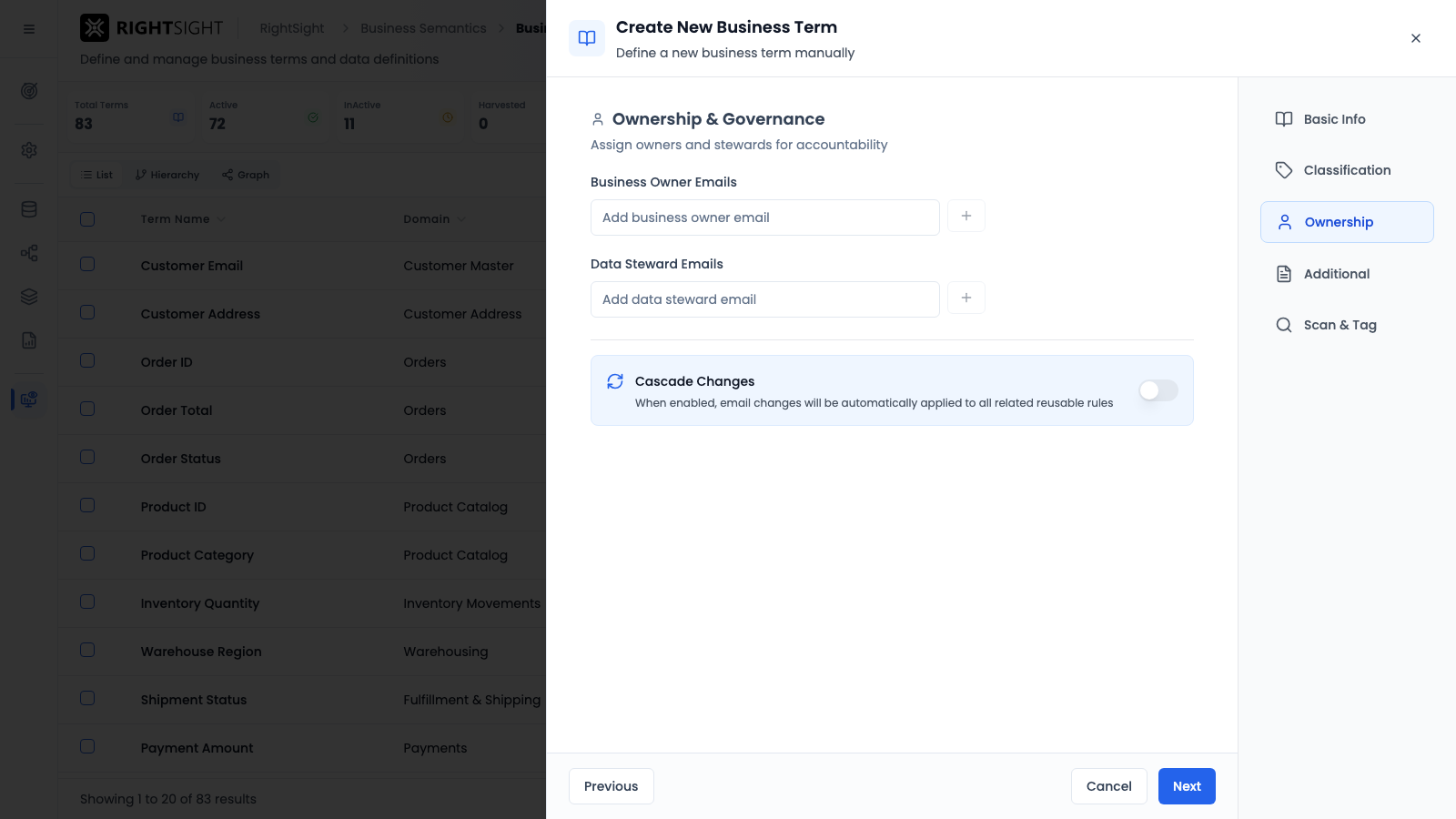The image size is (1456, 819).
Task: Tick the Shipment Status row checkbox
Action: click(x=87, y=698)
